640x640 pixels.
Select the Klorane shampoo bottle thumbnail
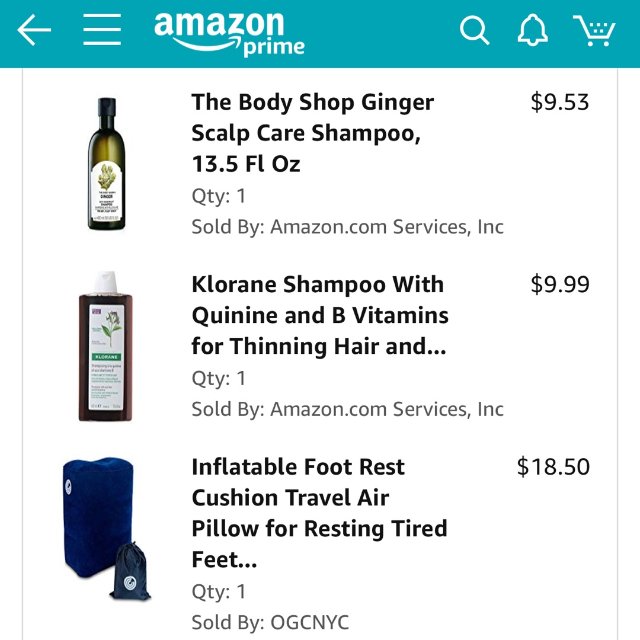point(106,345)
